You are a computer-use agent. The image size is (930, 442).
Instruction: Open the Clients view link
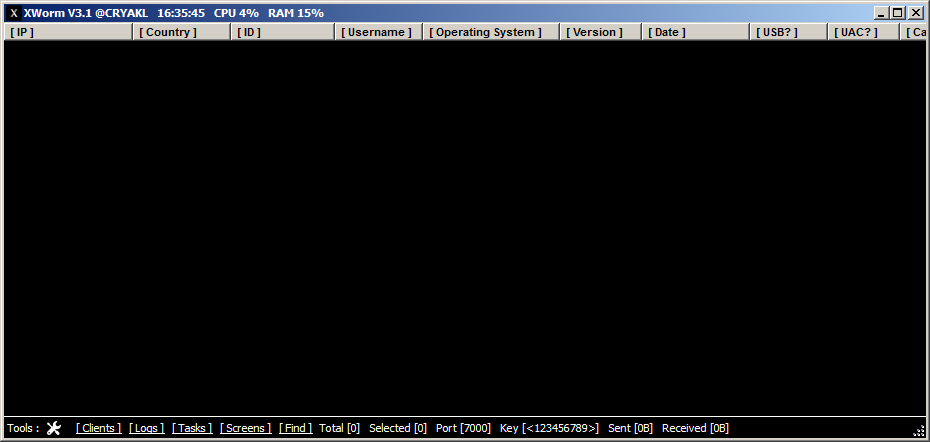click(98, 428)
